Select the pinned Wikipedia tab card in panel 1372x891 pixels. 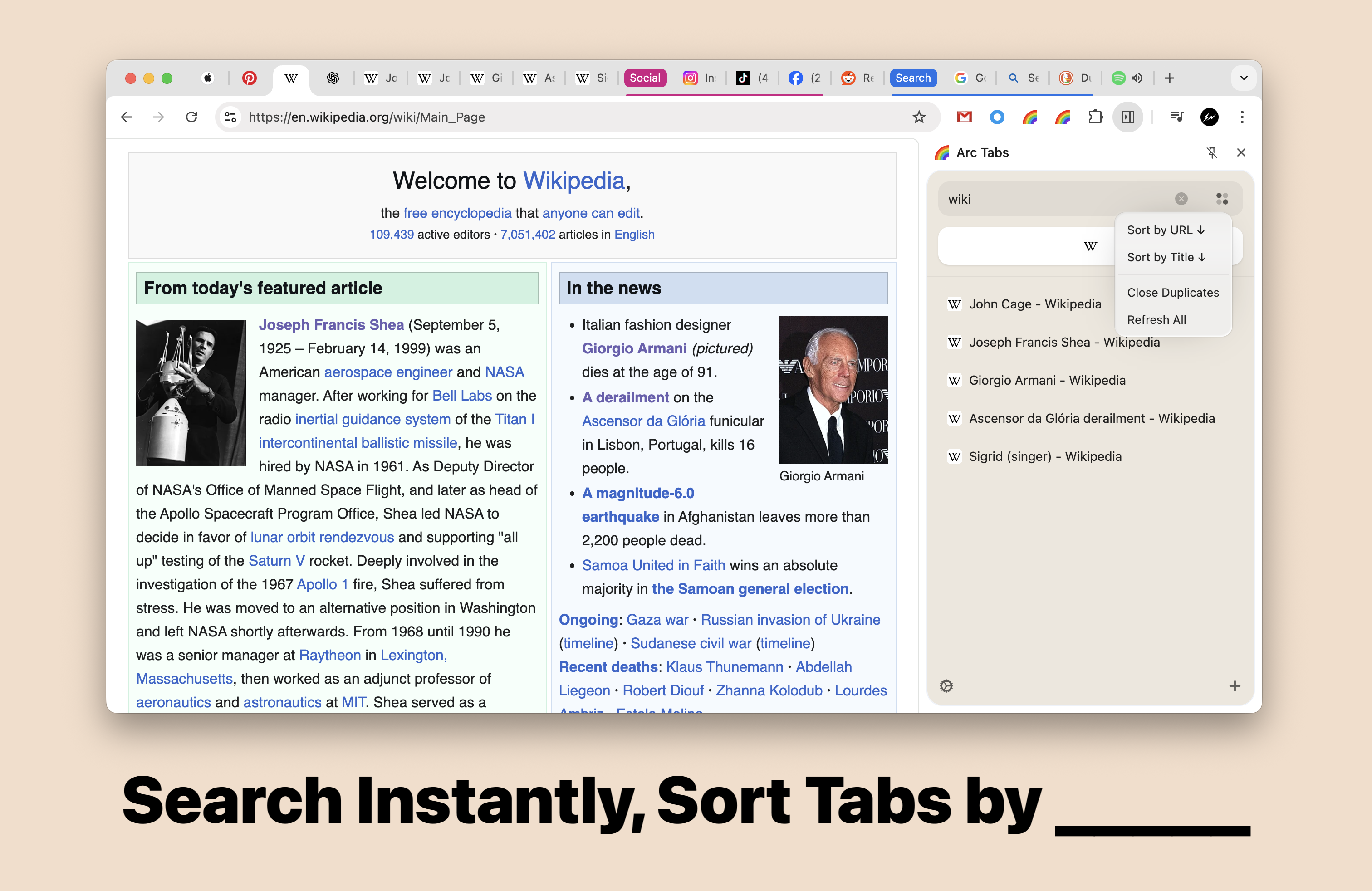tap(1089, 246)
